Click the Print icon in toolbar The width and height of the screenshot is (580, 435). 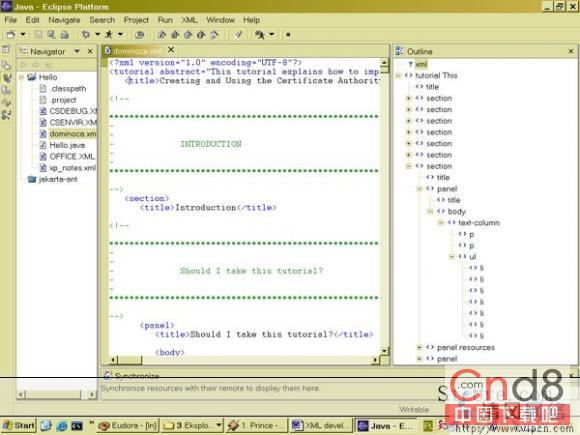[65, 35]
